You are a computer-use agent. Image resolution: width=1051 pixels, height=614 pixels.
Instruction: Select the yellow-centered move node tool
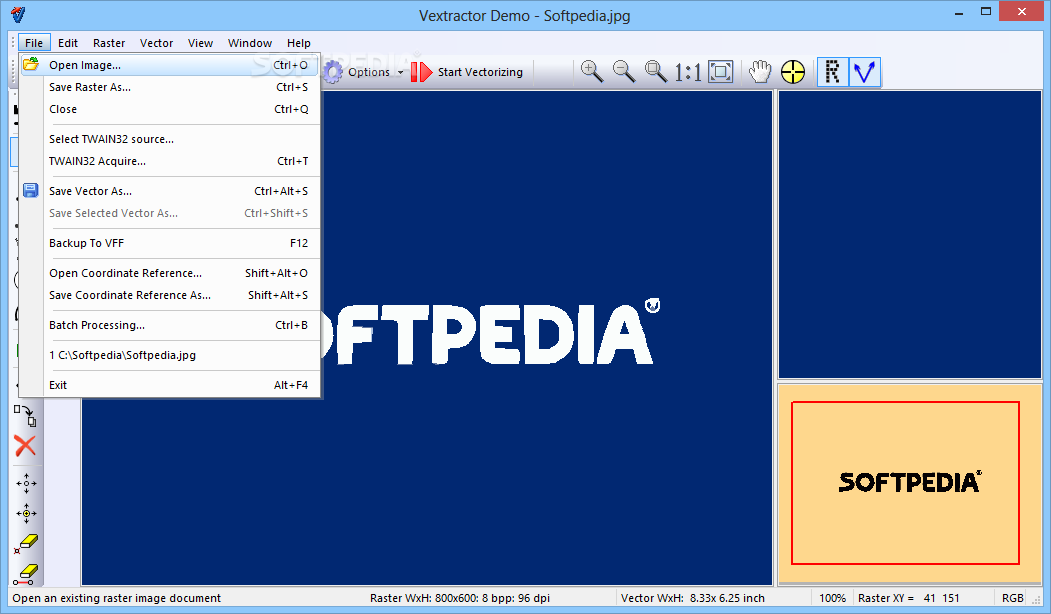point(26,513)
